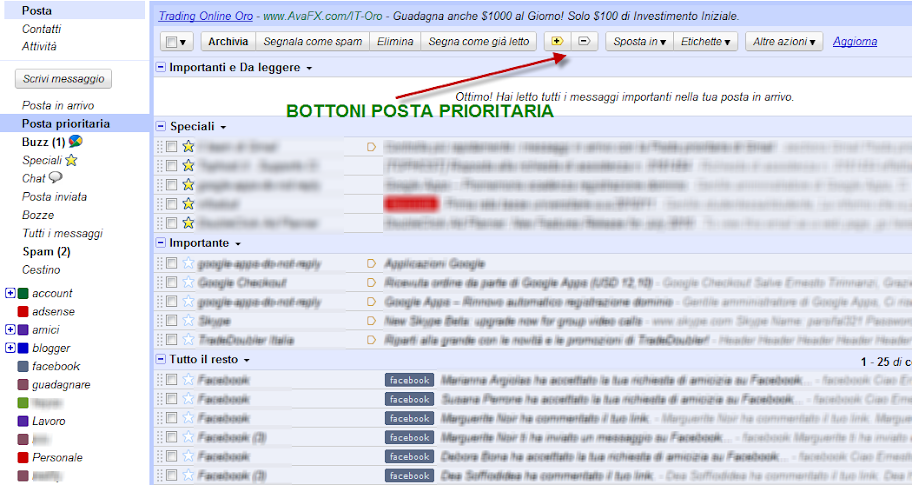
Task: Open the Bozze folder
Action: pyautogui.click(x=38, y=215)
